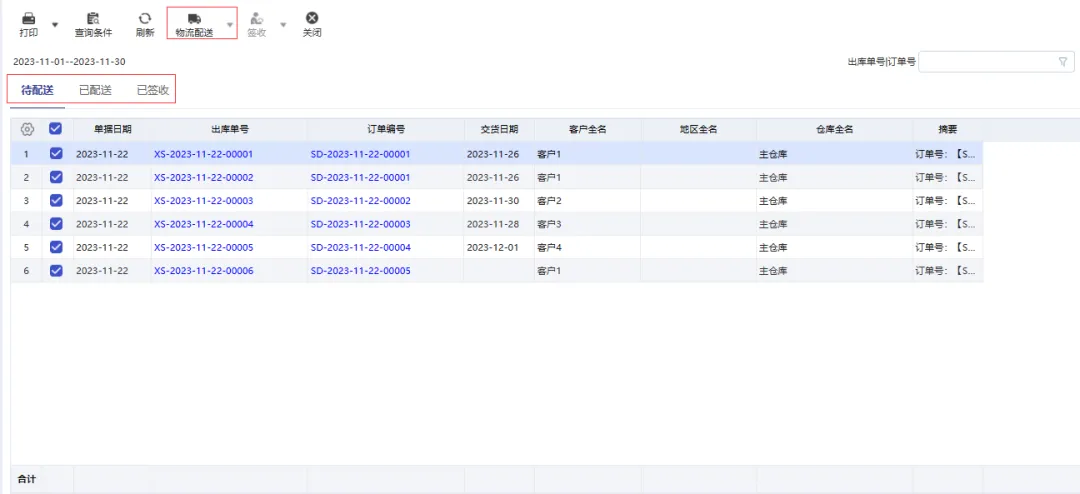Uncheck the checkbox for row 3
This screenshot has width=1080, height=494.
56,200
